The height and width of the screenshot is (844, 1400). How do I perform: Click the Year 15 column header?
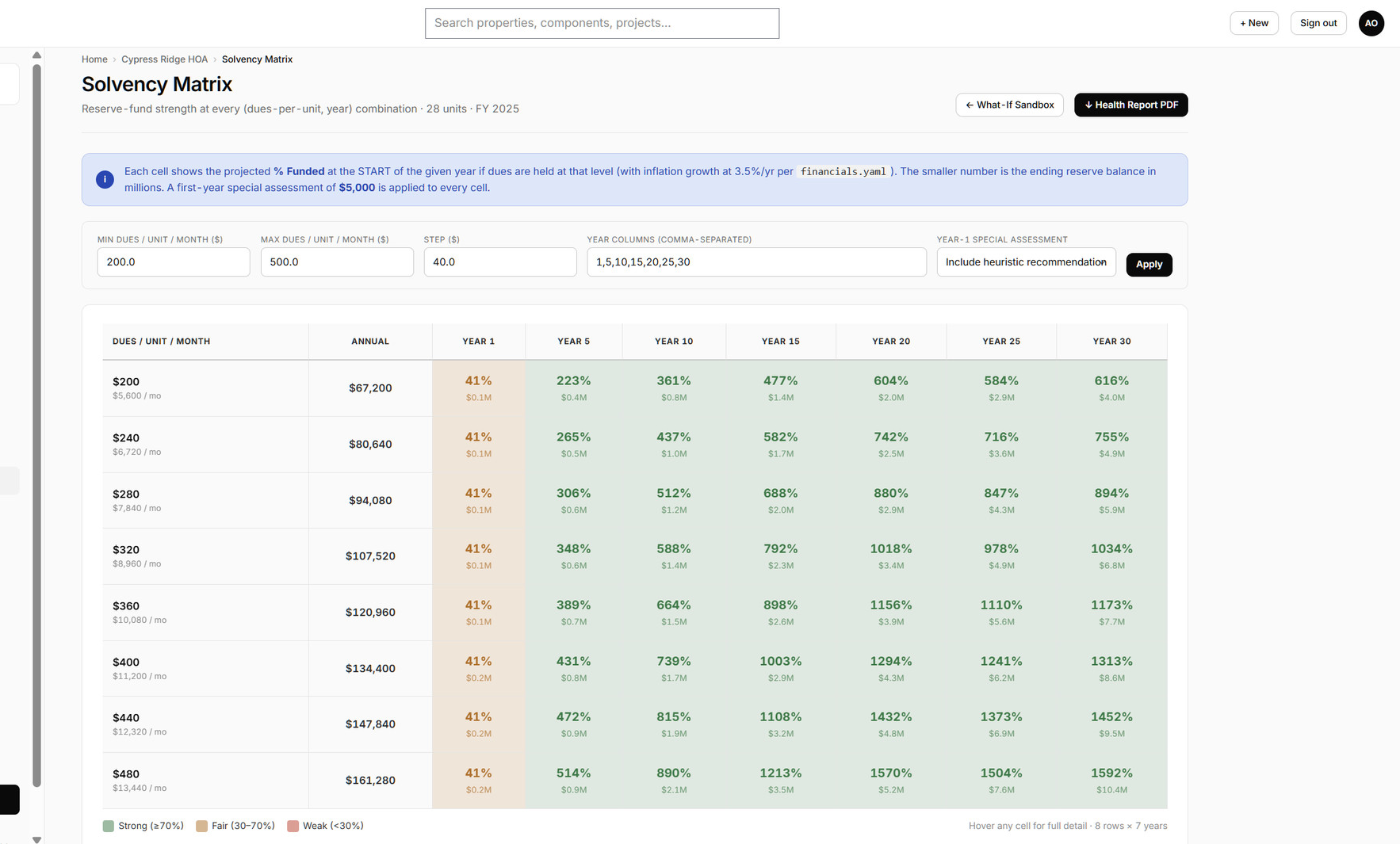pyautogui.click(x=781, y=342)
